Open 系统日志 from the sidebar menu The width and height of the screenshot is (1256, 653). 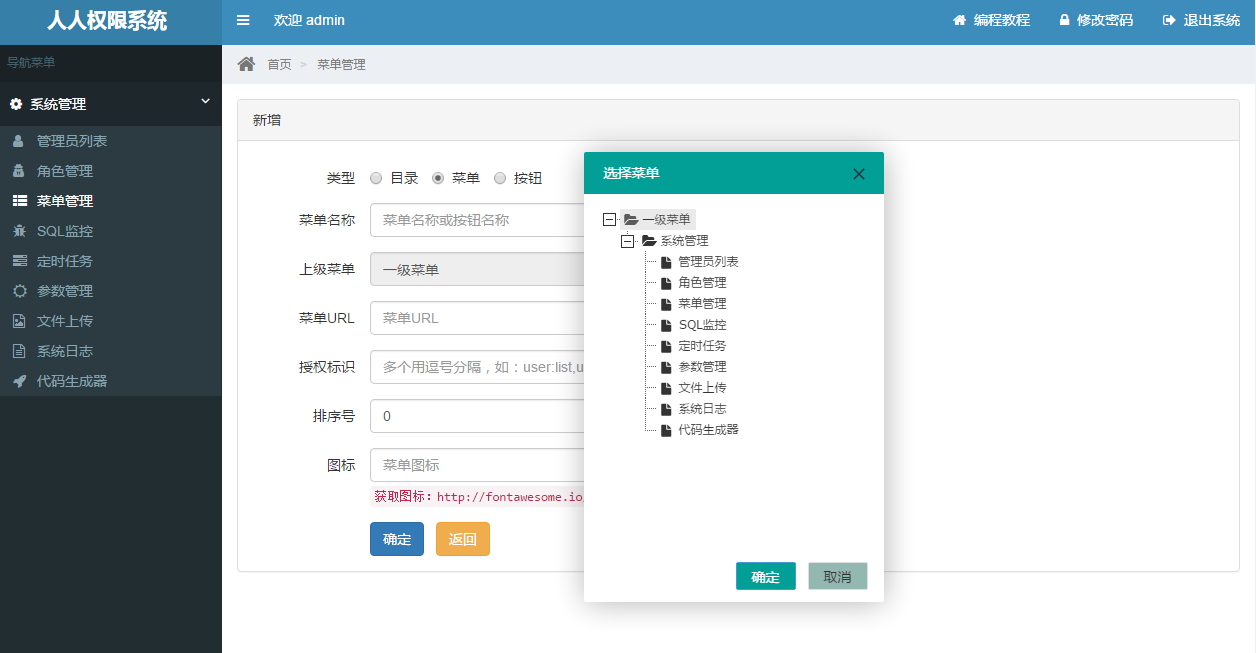(x=65, y=351)
